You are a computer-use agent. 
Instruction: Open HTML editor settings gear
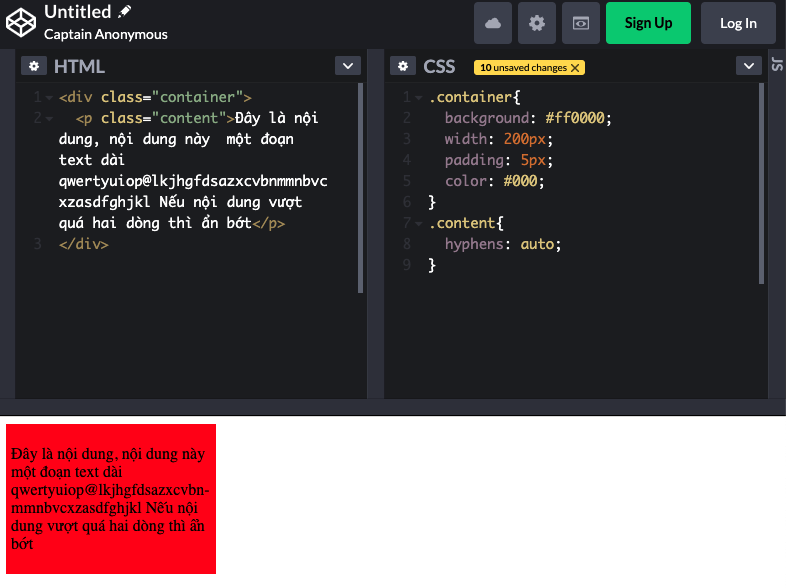[34, 66]
